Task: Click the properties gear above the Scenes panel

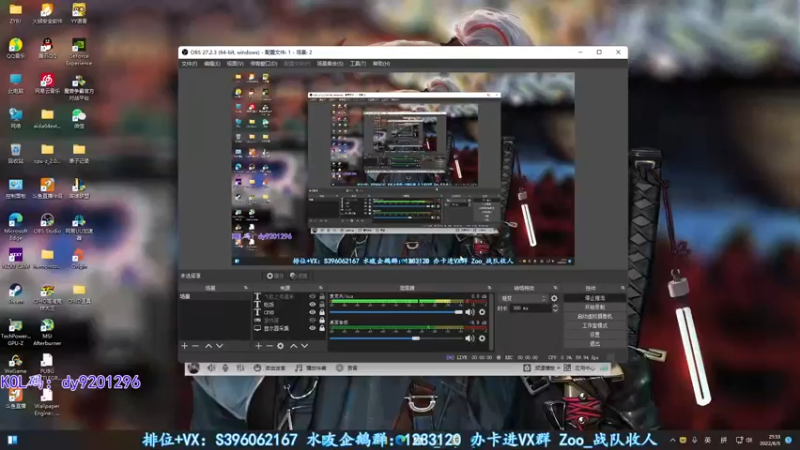Action: click(274, 276)
